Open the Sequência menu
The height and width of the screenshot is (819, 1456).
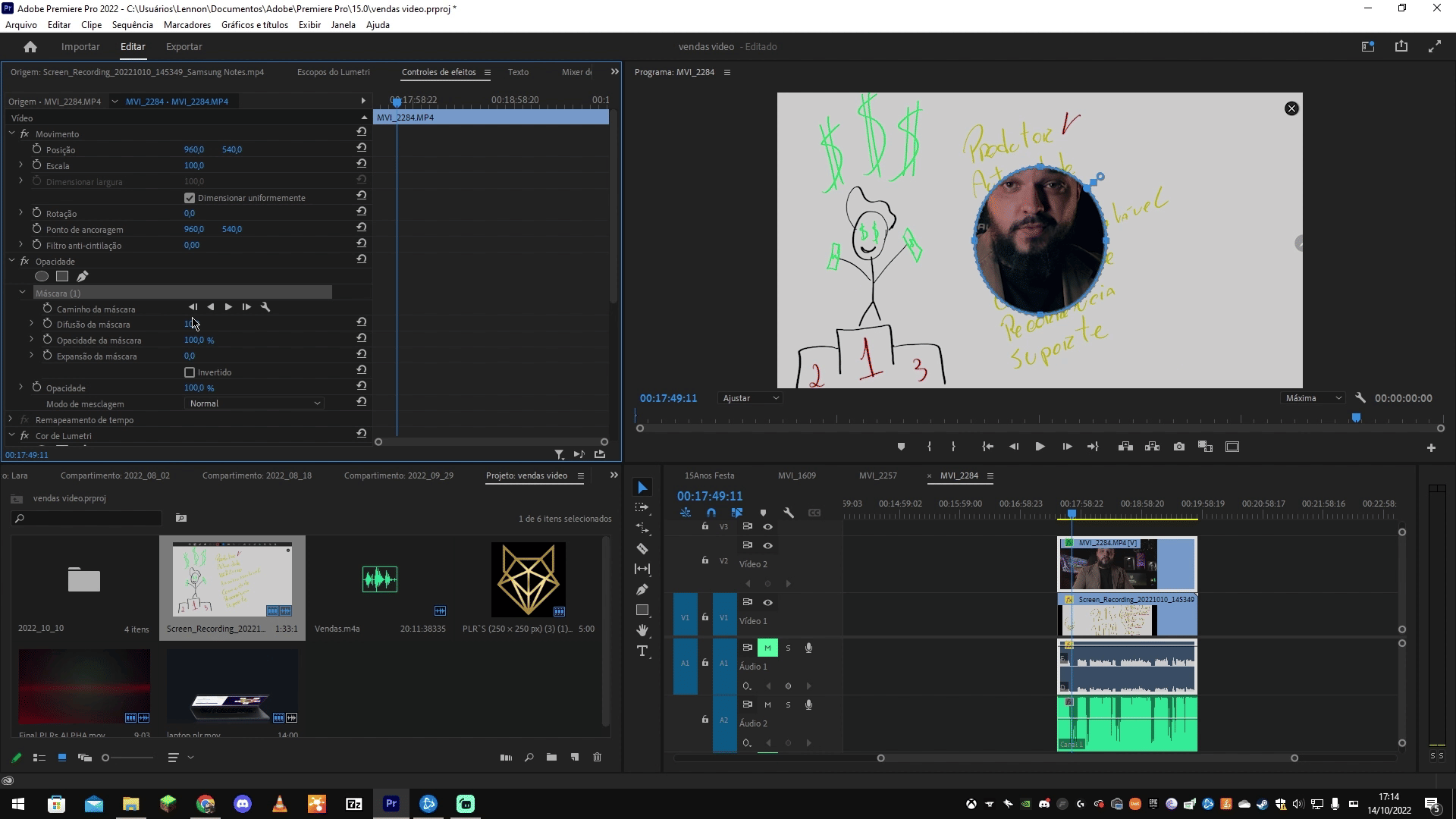(x=132, y=24)
